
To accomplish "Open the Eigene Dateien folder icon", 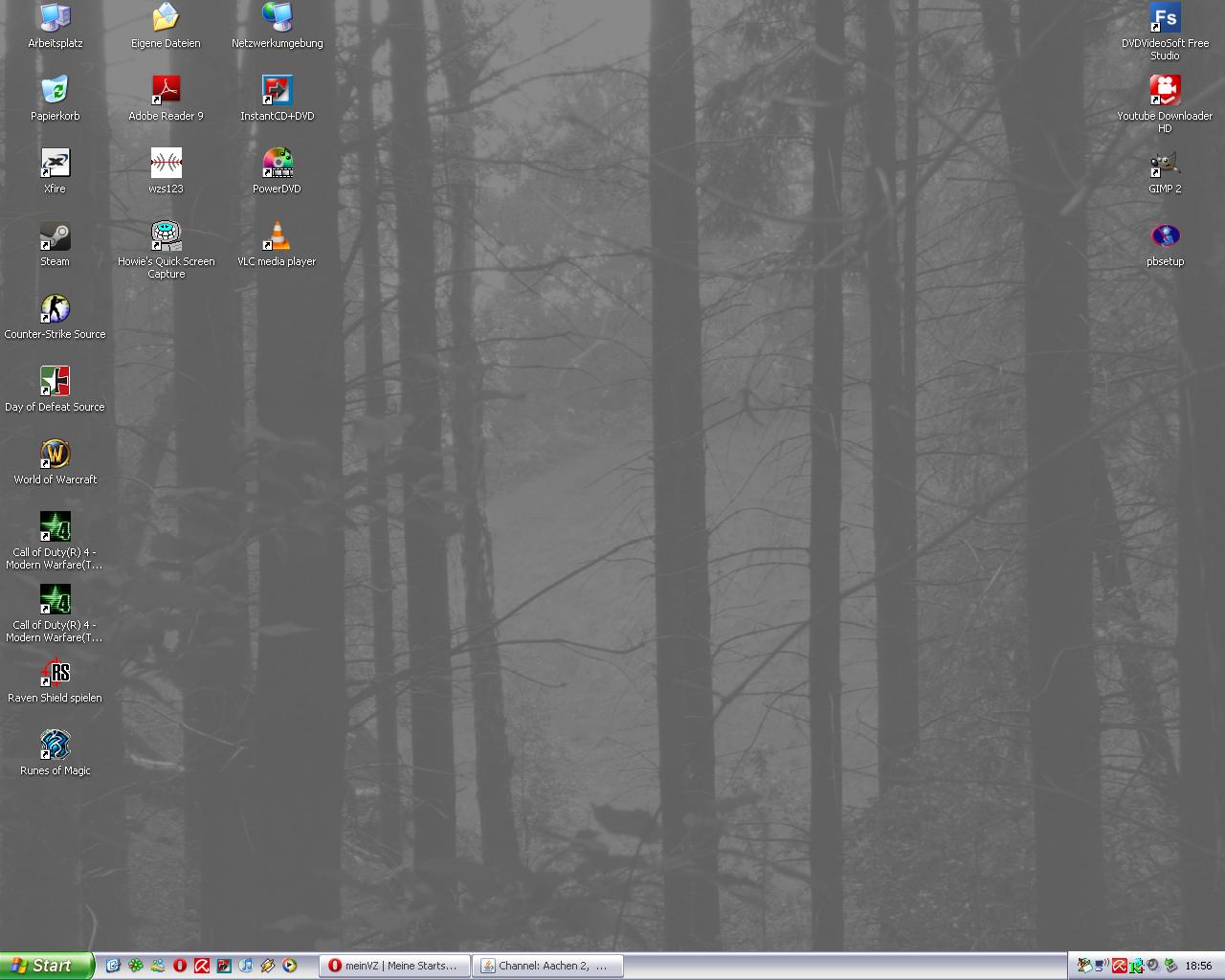I will pos(166,26).
